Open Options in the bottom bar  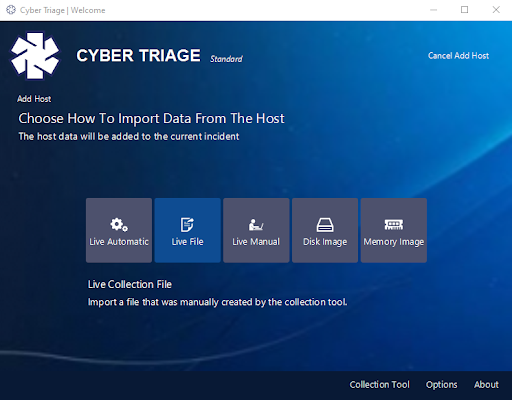[x=441, y=385]
